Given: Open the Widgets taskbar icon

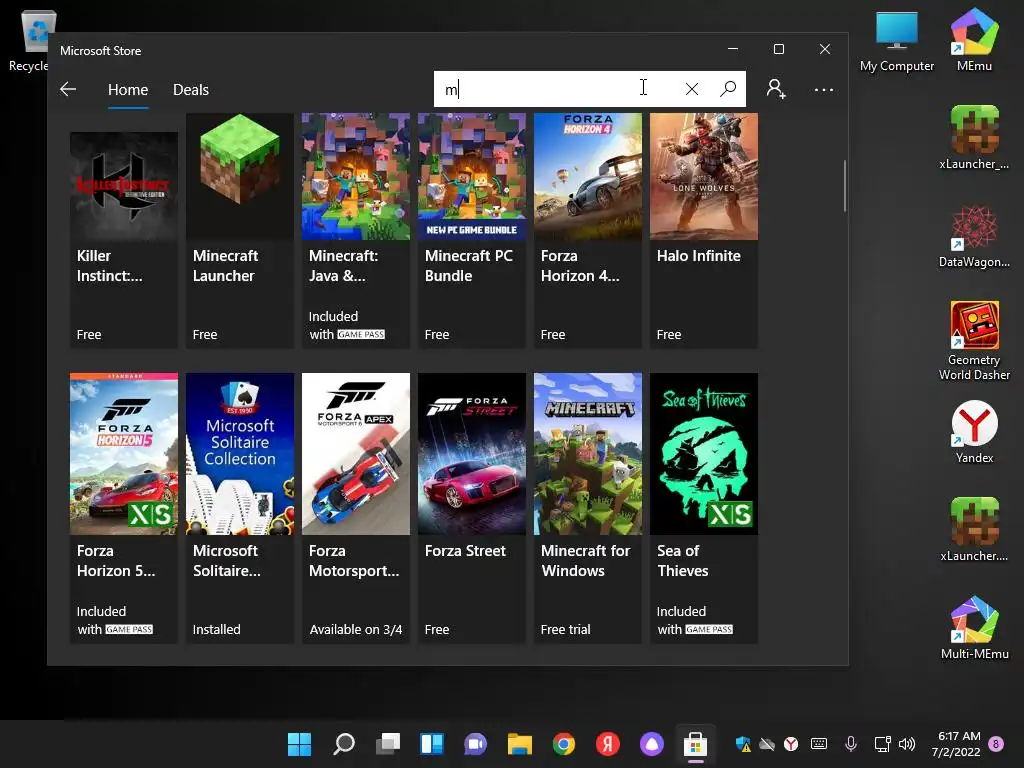Looking at the screenshot, I should click(432, 744).
